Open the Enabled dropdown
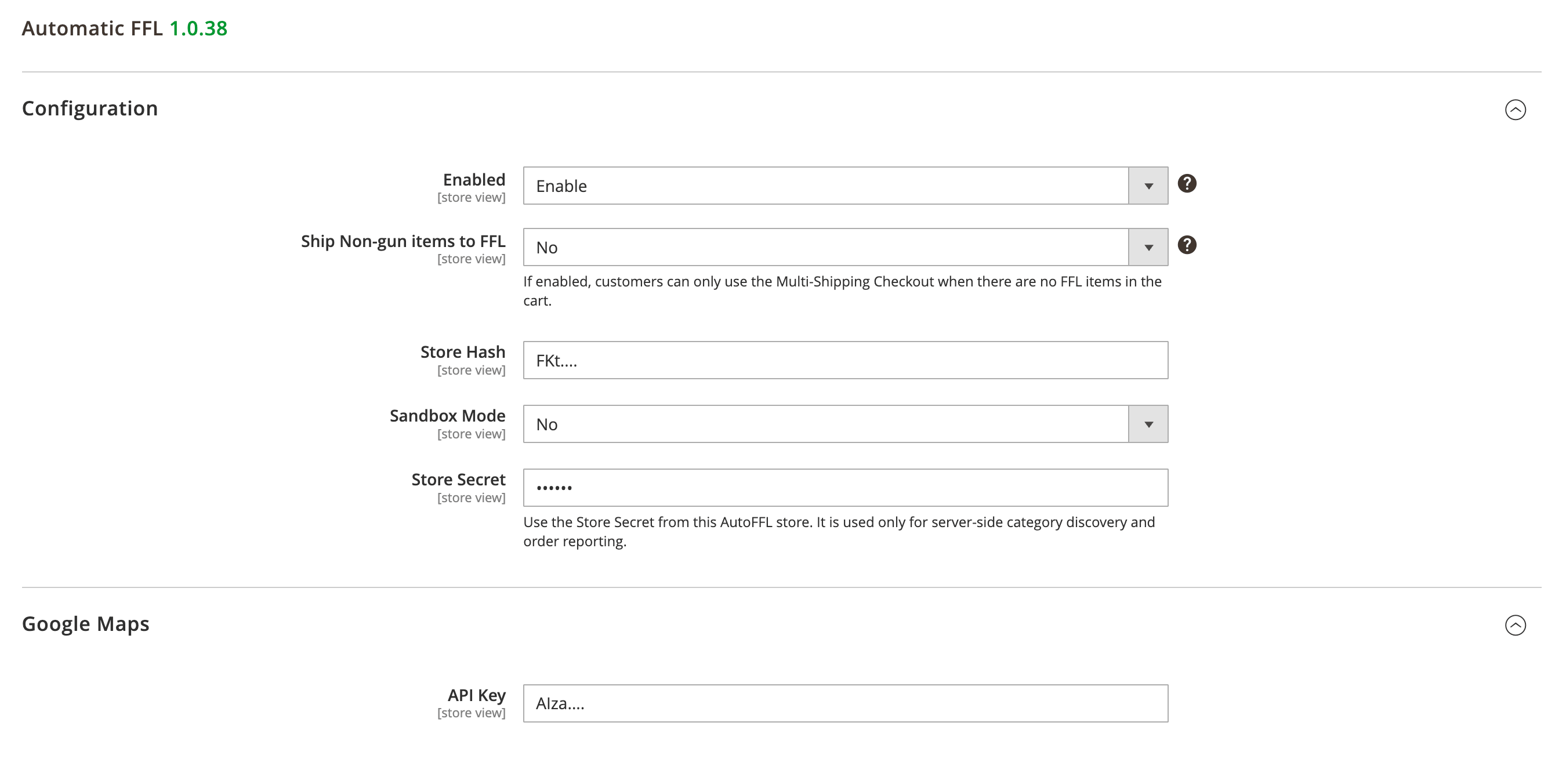The height and width of the screenshot is (784, 1566). coord(845,186)
